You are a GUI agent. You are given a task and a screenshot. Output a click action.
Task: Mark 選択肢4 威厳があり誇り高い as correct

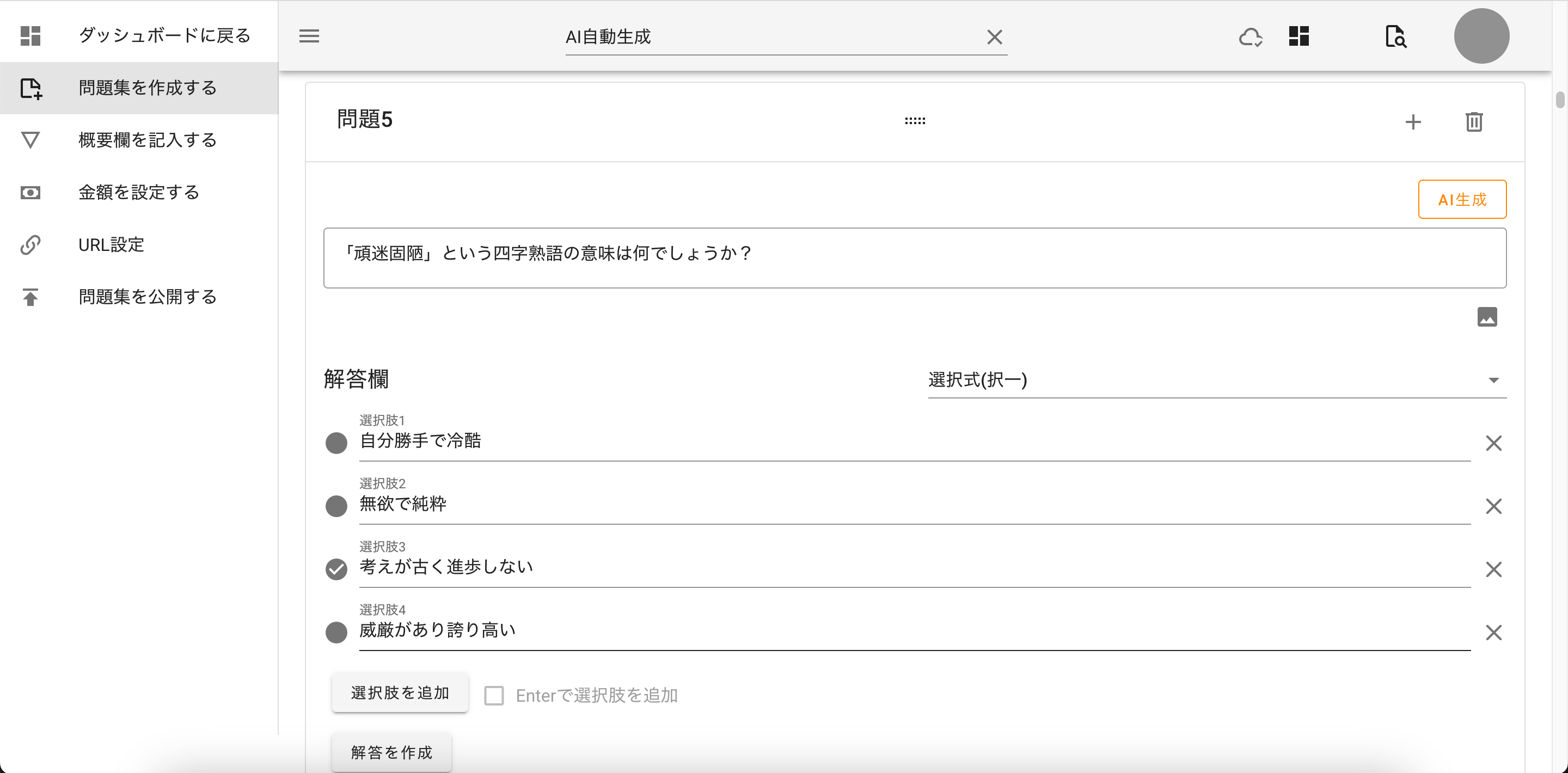(336, 633)
